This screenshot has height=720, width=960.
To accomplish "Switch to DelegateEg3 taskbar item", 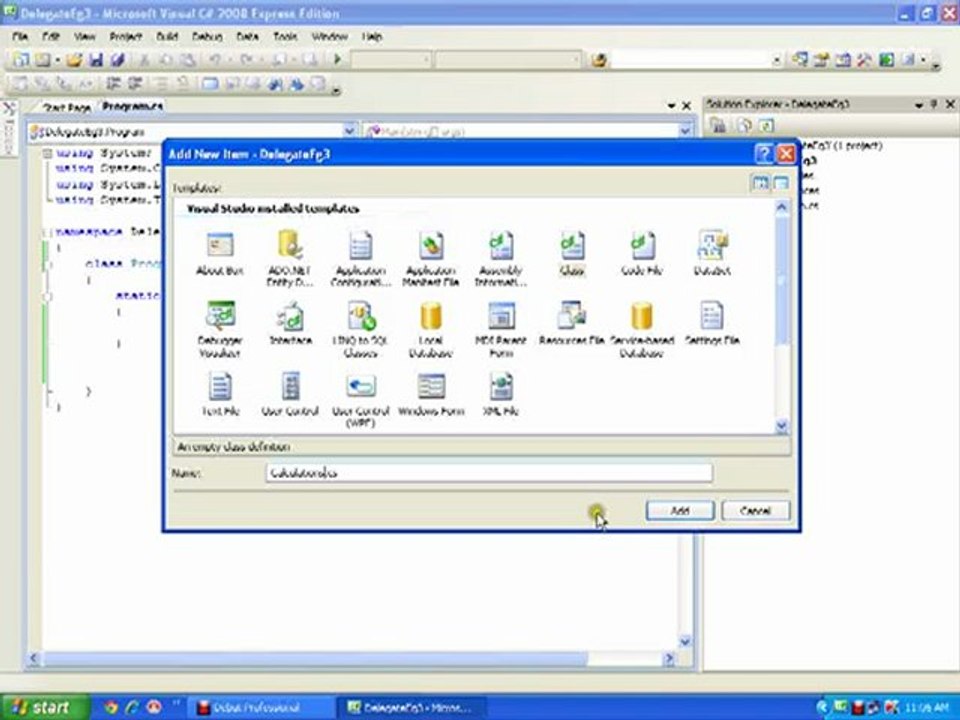I will (410, 708).
